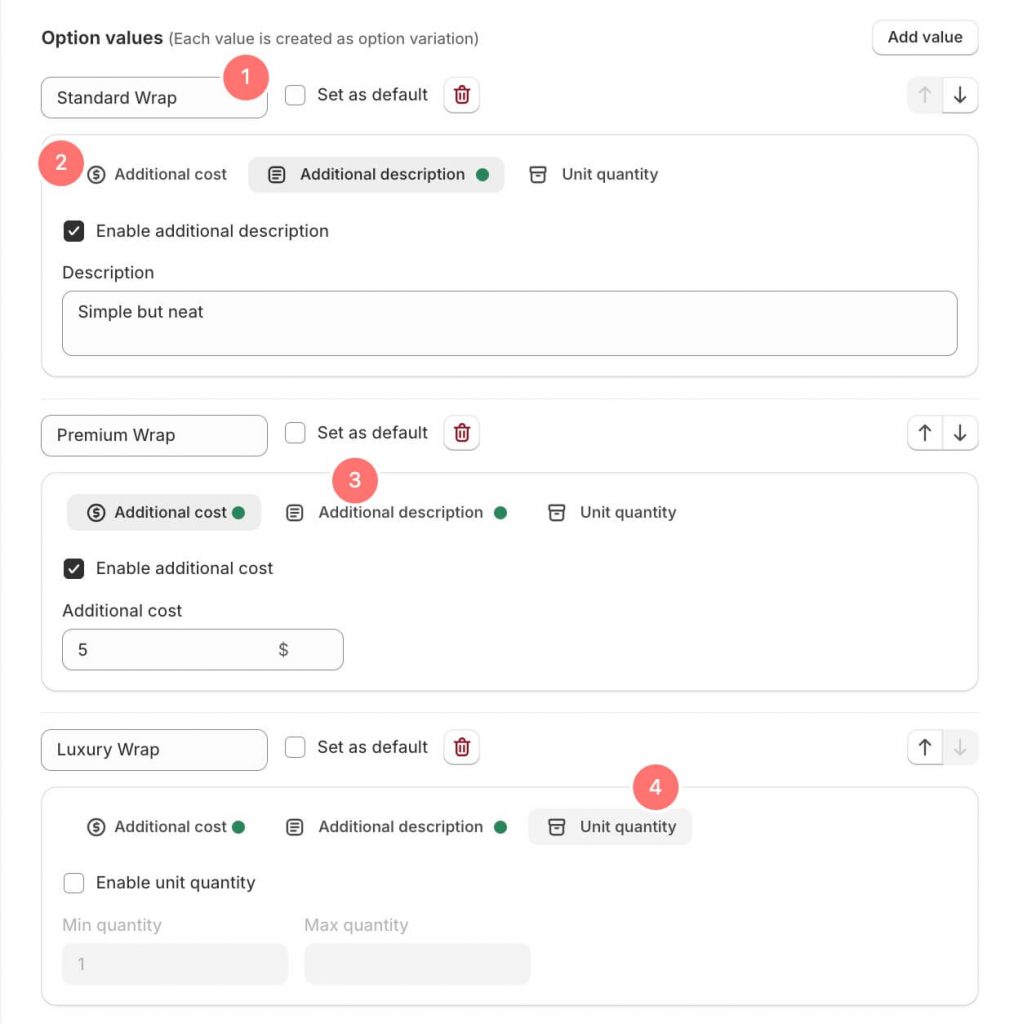This screenshot has height=1024, width=1014.
Task: Click disabled down arrow for Luxury Wrap
Action: click(960, 747)
